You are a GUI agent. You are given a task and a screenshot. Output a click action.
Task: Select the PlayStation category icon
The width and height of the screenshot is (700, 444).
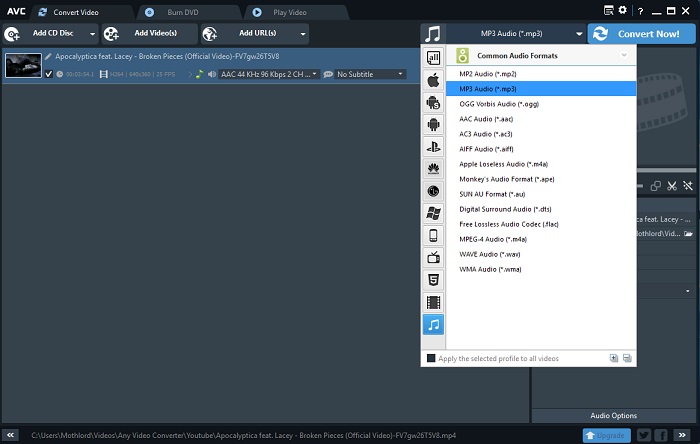click(x=433, y=147)
